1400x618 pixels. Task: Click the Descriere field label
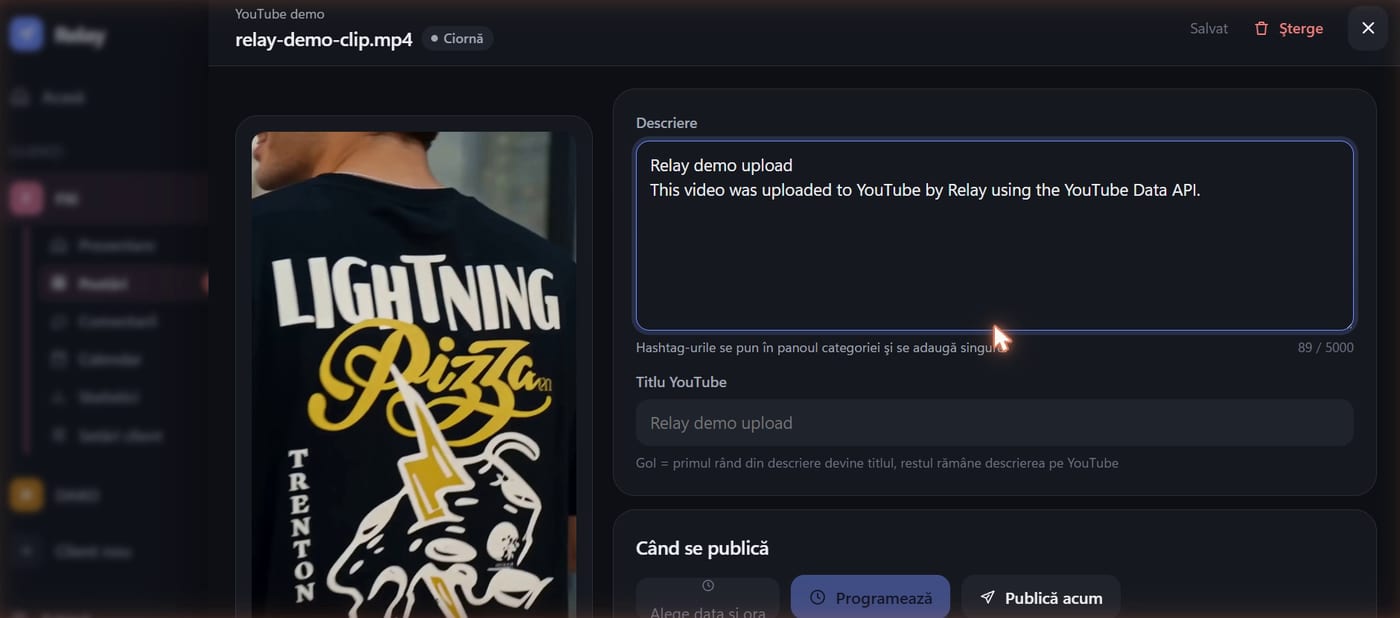click(667, 123)
